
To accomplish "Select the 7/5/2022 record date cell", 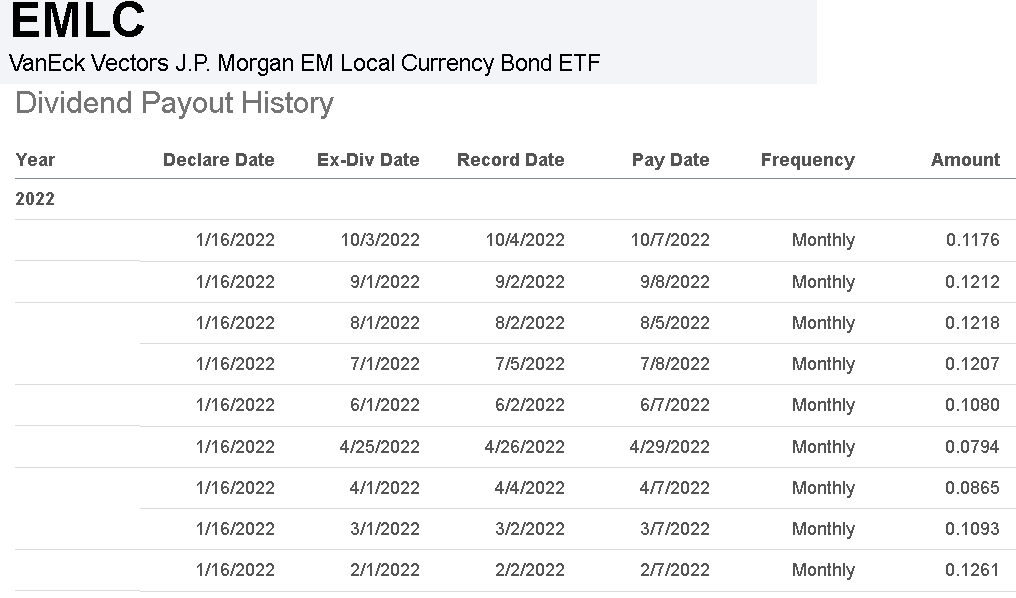I will click(530, 364).
